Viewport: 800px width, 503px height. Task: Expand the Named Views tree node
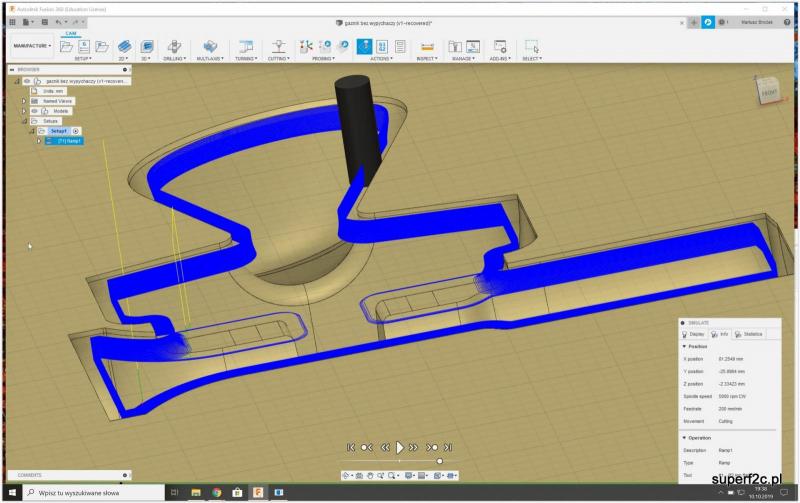pos(22,101)
